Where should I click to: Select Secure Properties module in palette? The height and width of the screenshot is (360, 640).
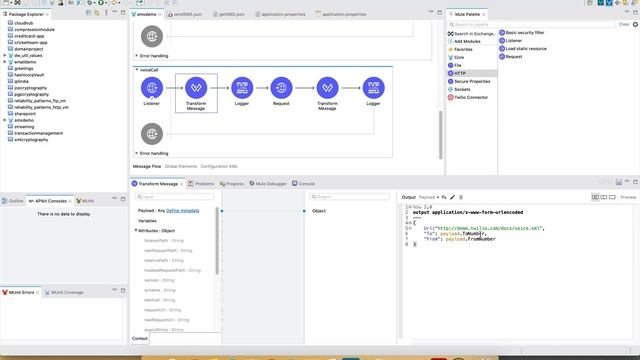click(469, 82)
